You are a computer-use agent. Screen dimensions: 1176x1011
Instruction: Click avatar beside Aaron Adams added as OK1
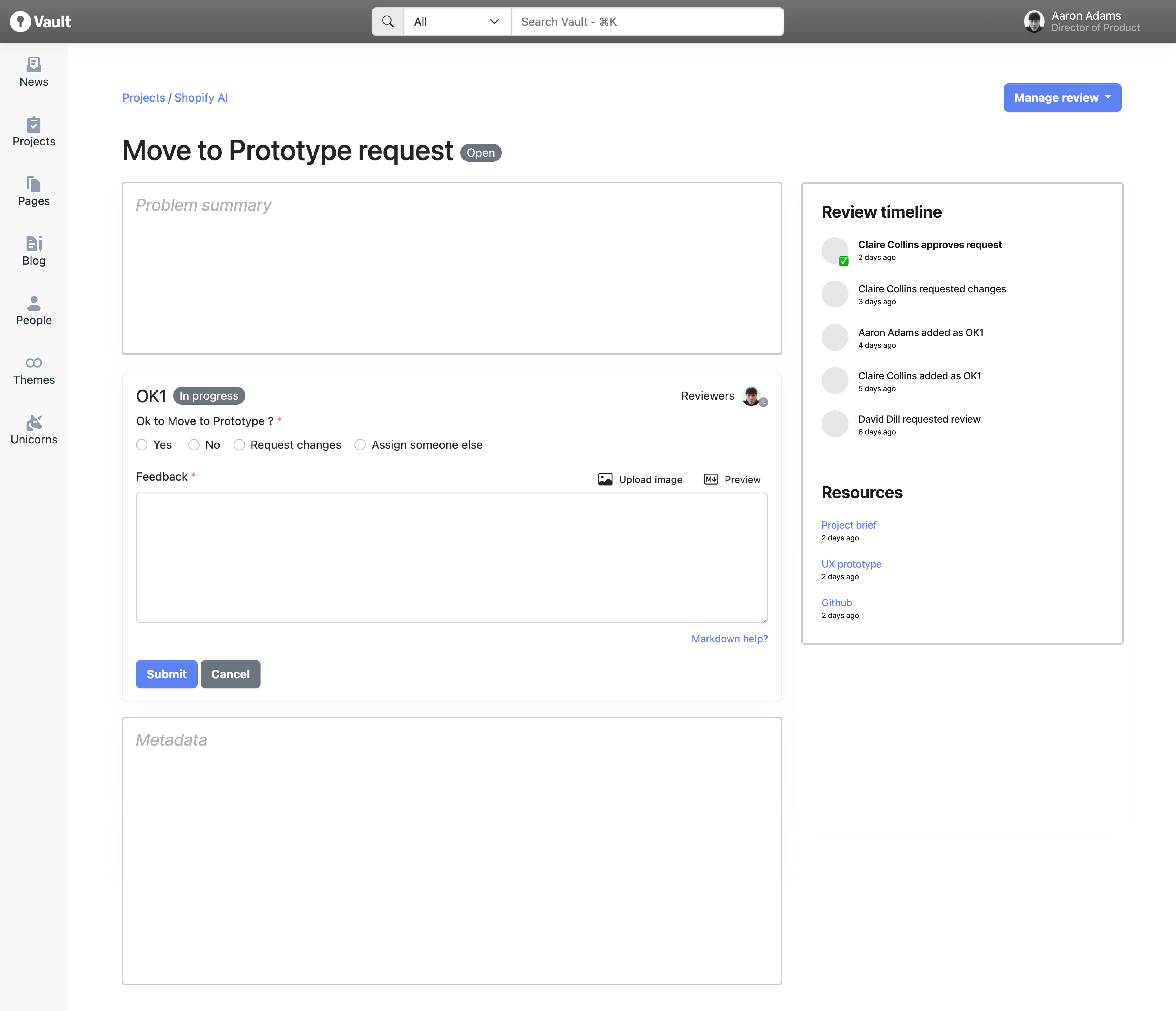point(835,337)
